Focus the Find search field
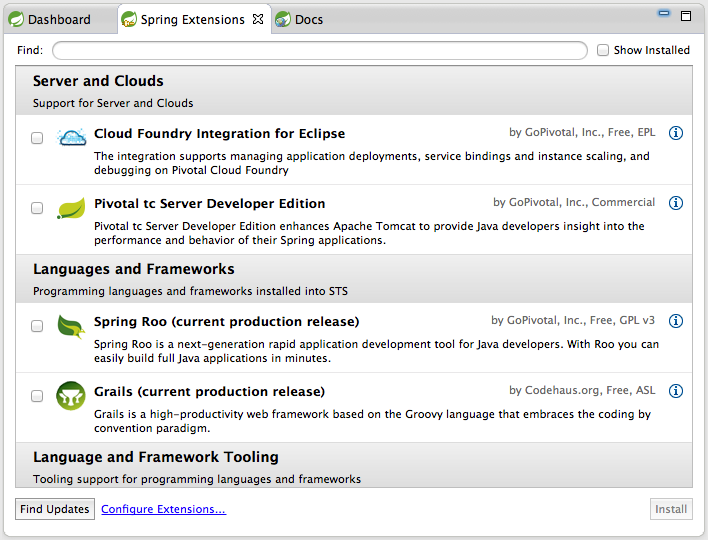The image size is (708, 540). click(320, 50)
